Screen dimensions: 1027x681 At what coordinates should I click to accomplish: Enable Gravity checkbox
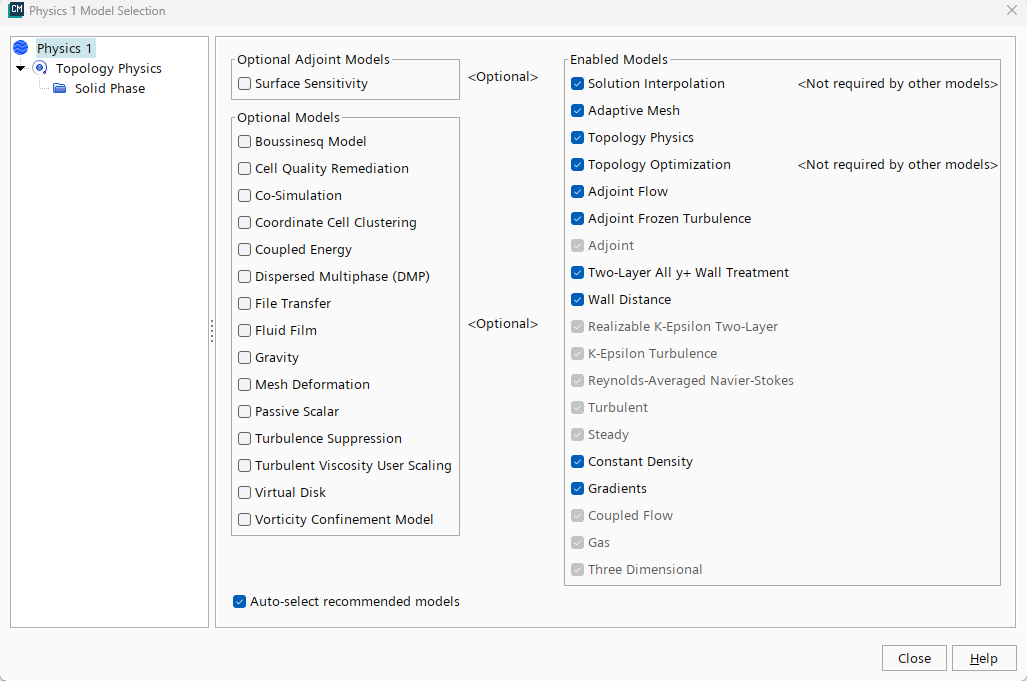coord(244,358)
